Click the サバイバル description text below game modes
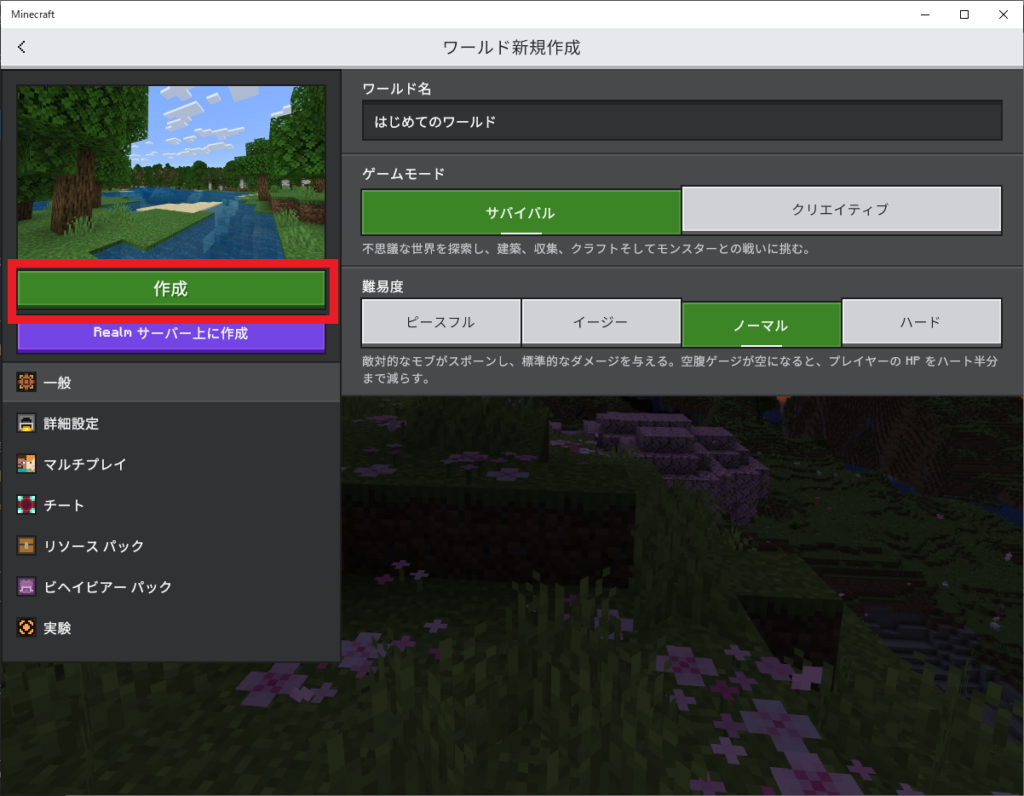Screen dimensions: 1024x796 [587, 249]
